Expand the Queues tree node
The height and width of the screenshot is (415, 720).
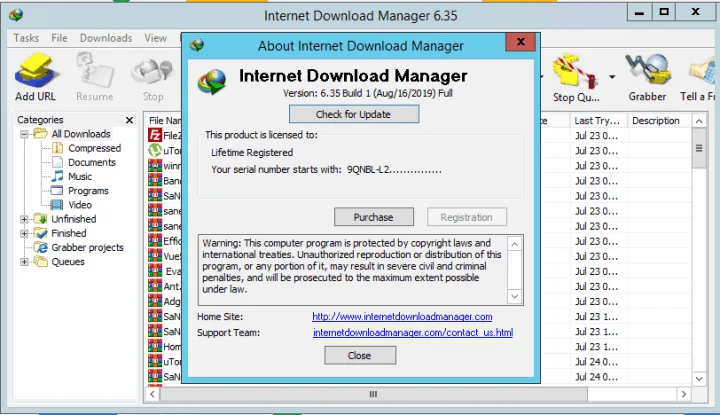tap(24, 262)
